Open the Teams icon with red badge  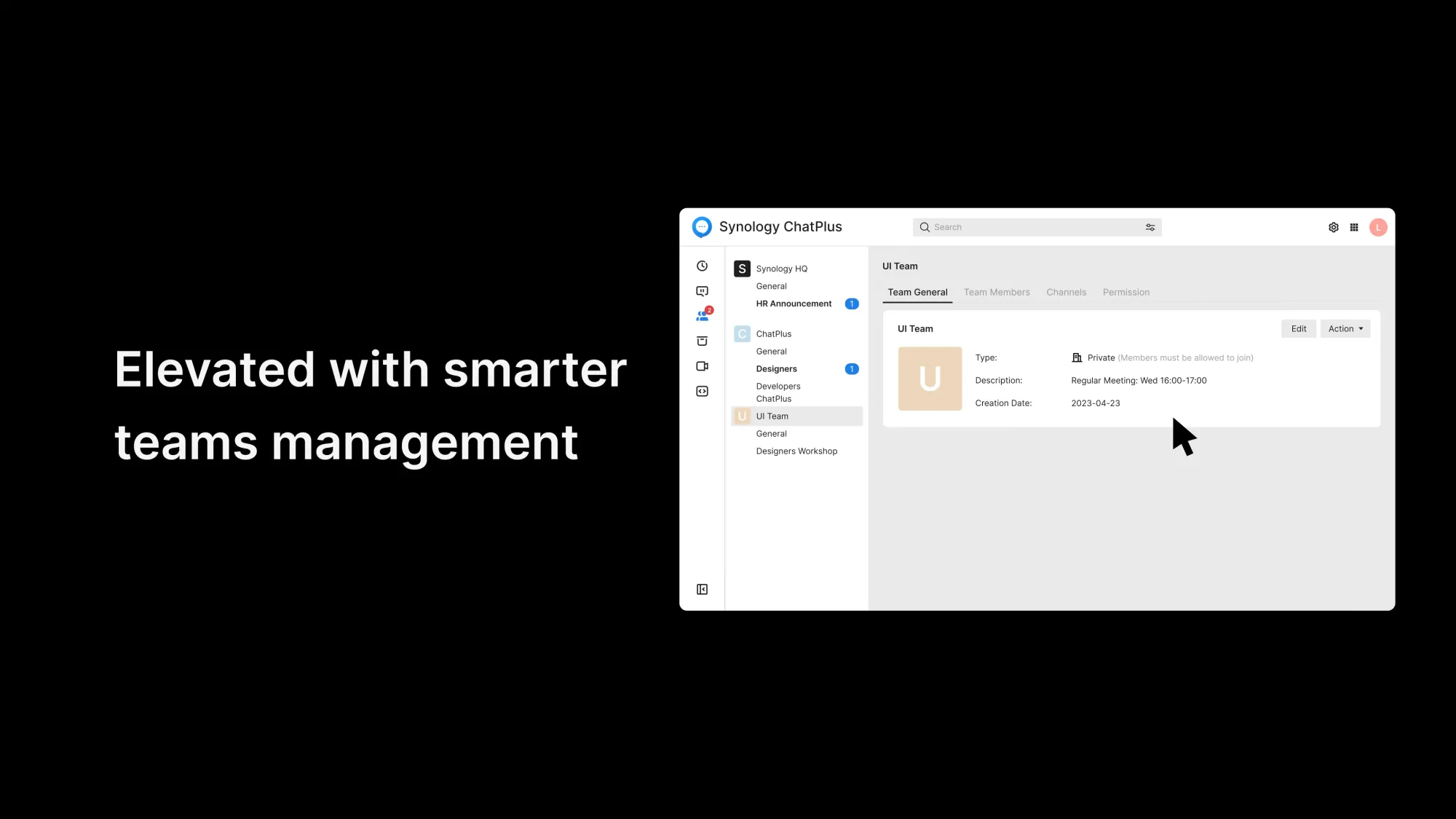[703, 315]
